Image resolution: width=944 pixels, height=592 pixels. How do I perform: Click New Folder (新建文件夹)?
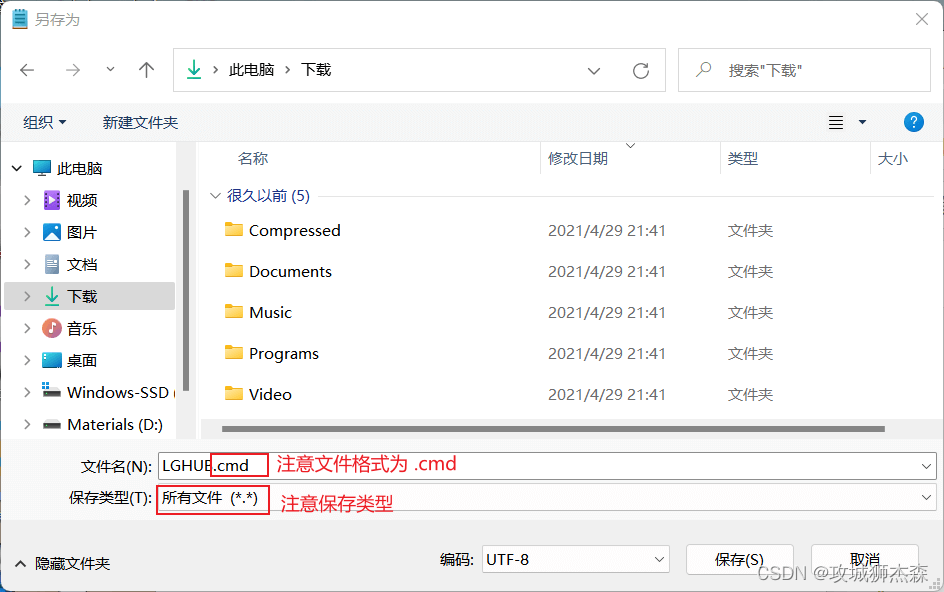coord(140,122)
